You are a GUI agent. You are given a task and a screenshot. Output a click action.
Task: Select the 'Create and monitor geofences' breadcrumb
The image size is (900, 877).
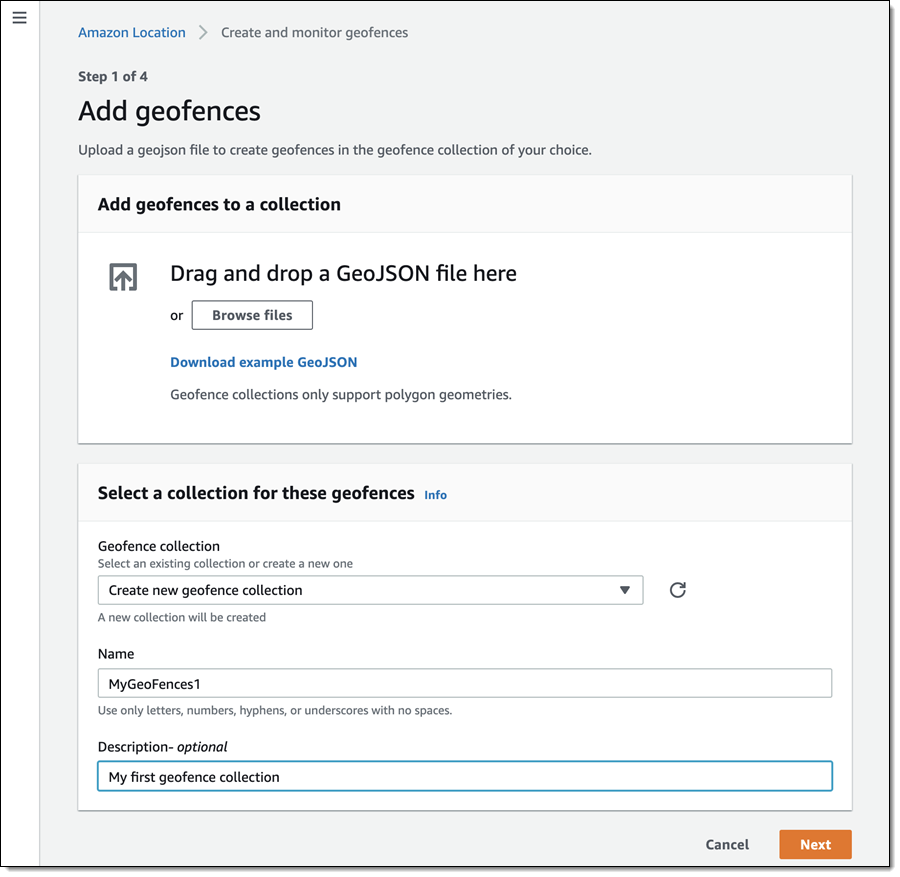point(314,33)
